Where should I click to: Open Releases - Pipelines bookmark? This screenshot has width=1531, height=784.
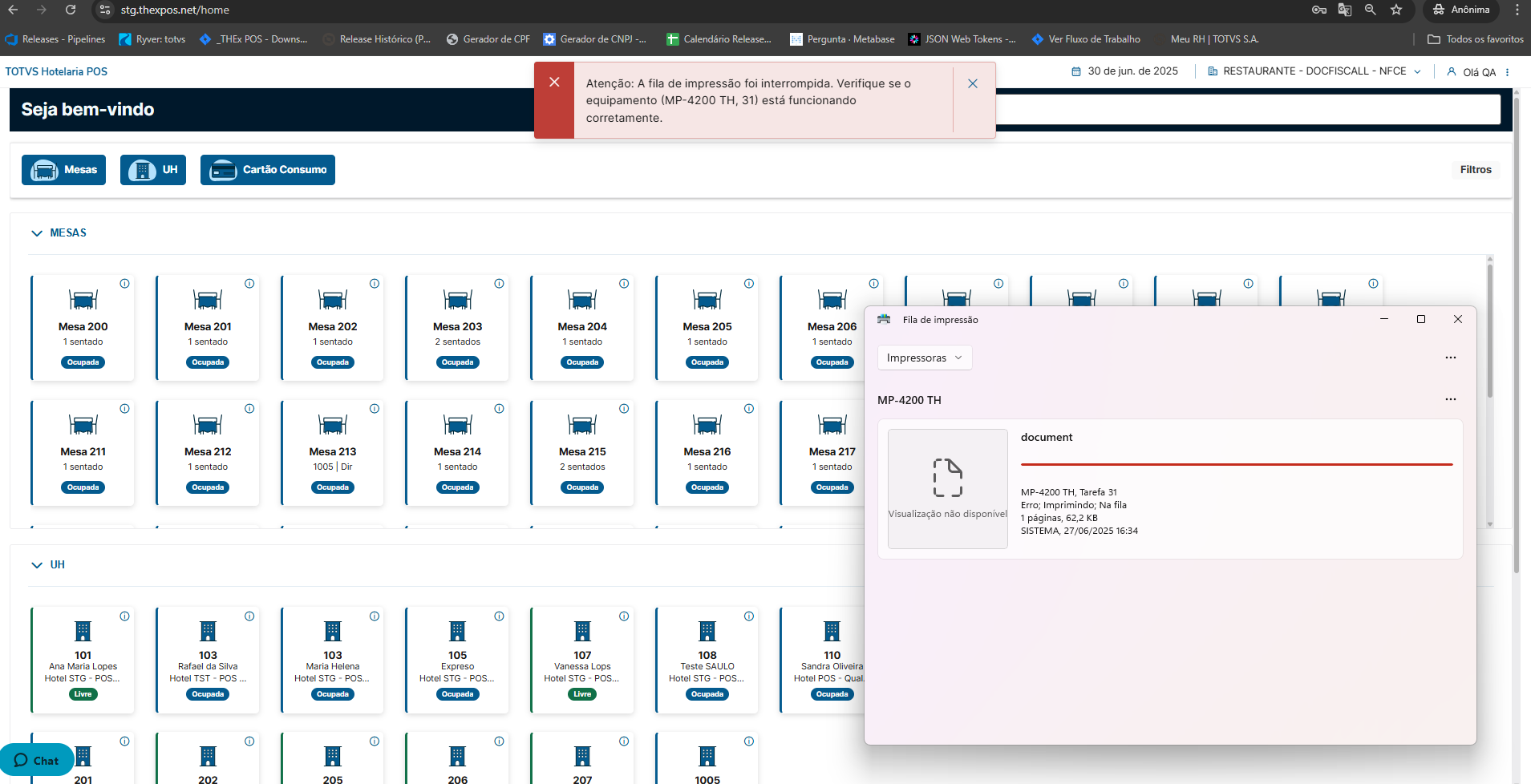point(55,39)
